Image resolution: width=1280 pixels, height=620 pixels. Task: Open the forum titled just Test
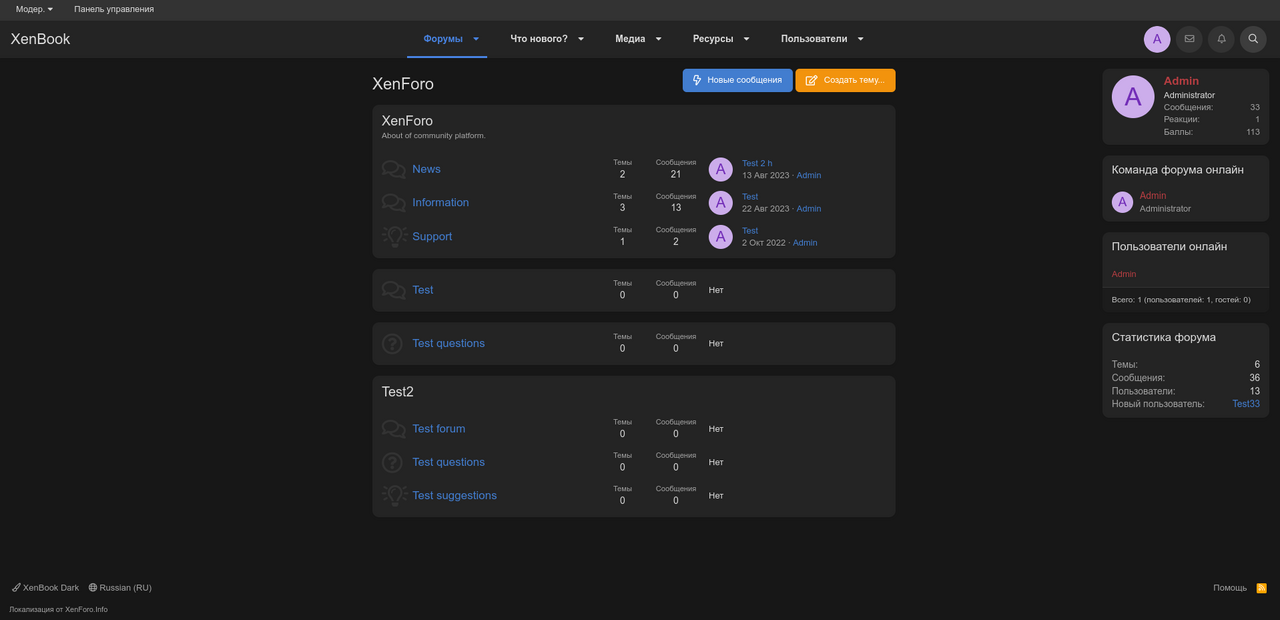pos(423,290)
